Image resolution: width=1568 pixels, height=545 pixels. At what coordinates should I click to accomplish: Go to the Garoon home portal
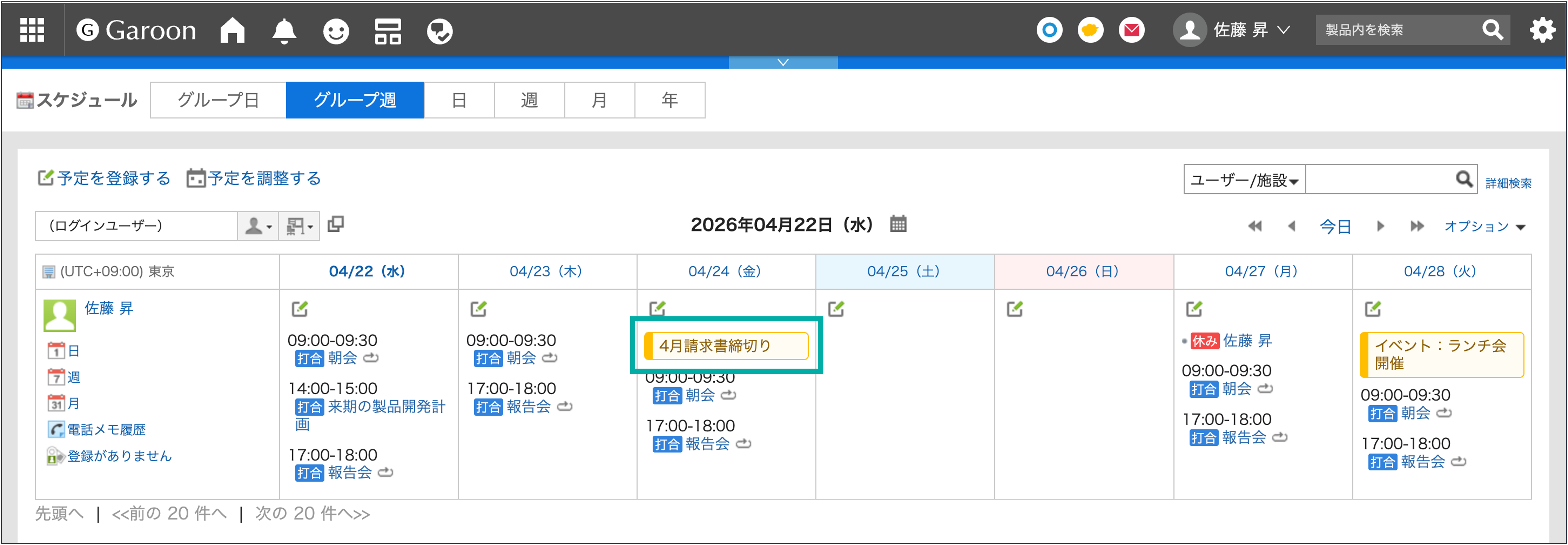coord(232,30)
